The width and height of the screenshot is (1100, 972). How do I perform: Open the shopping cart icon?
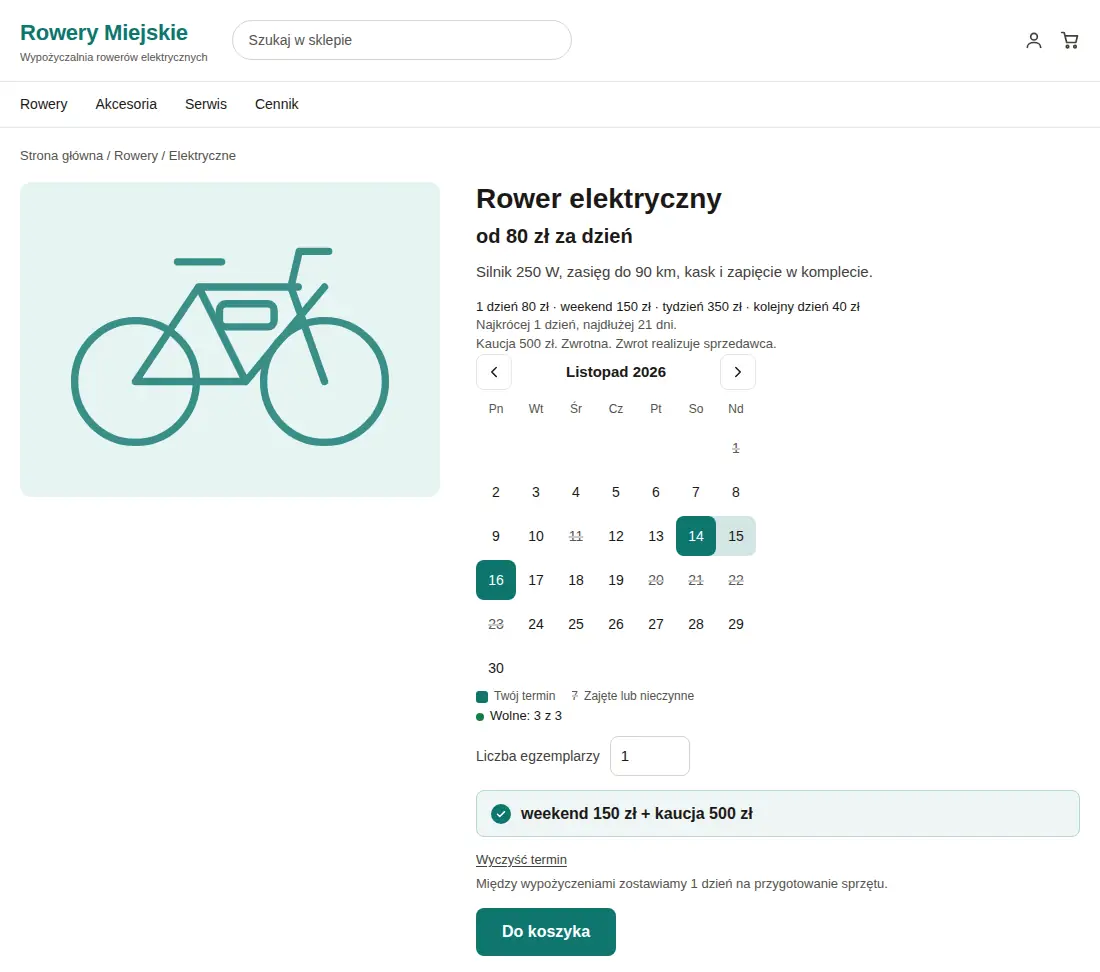[1070, 40]
